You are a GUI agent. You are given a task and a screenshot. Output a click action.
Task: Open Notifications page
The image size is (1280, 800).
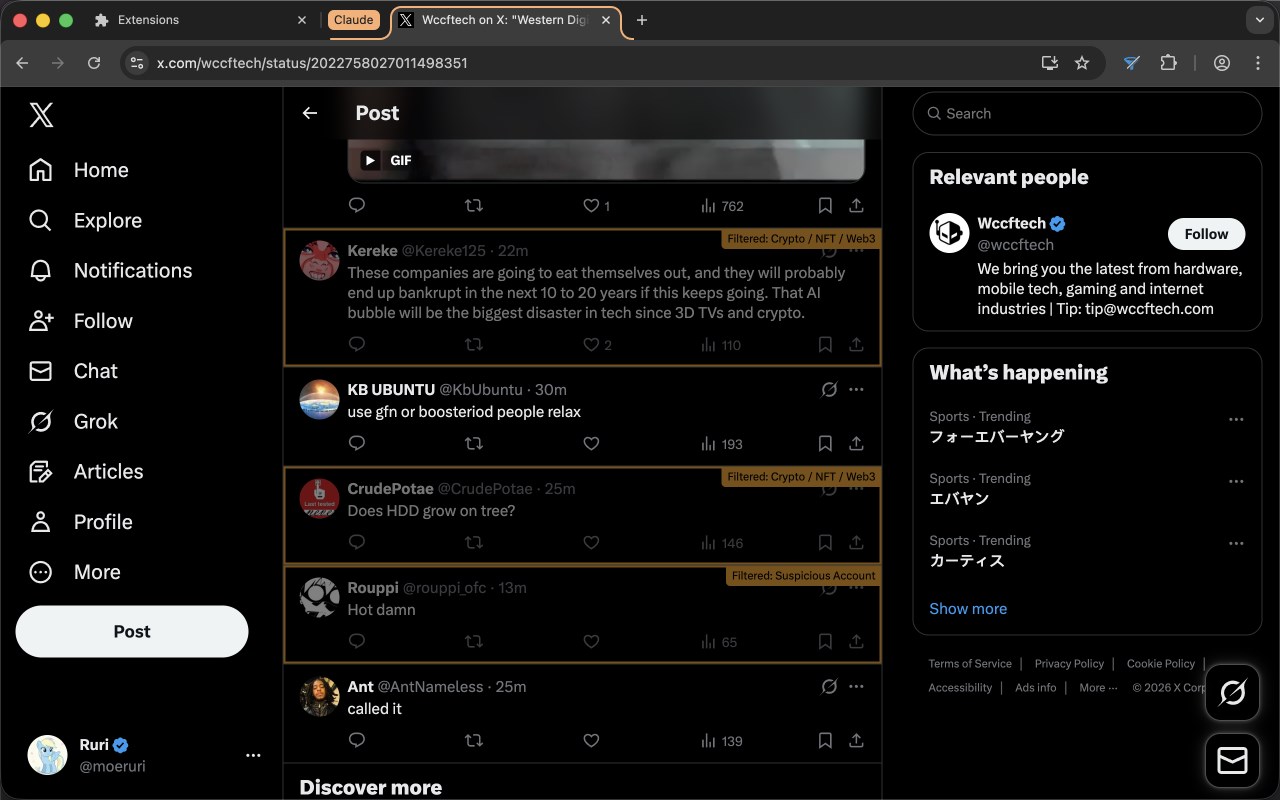[x=110, y=270]
